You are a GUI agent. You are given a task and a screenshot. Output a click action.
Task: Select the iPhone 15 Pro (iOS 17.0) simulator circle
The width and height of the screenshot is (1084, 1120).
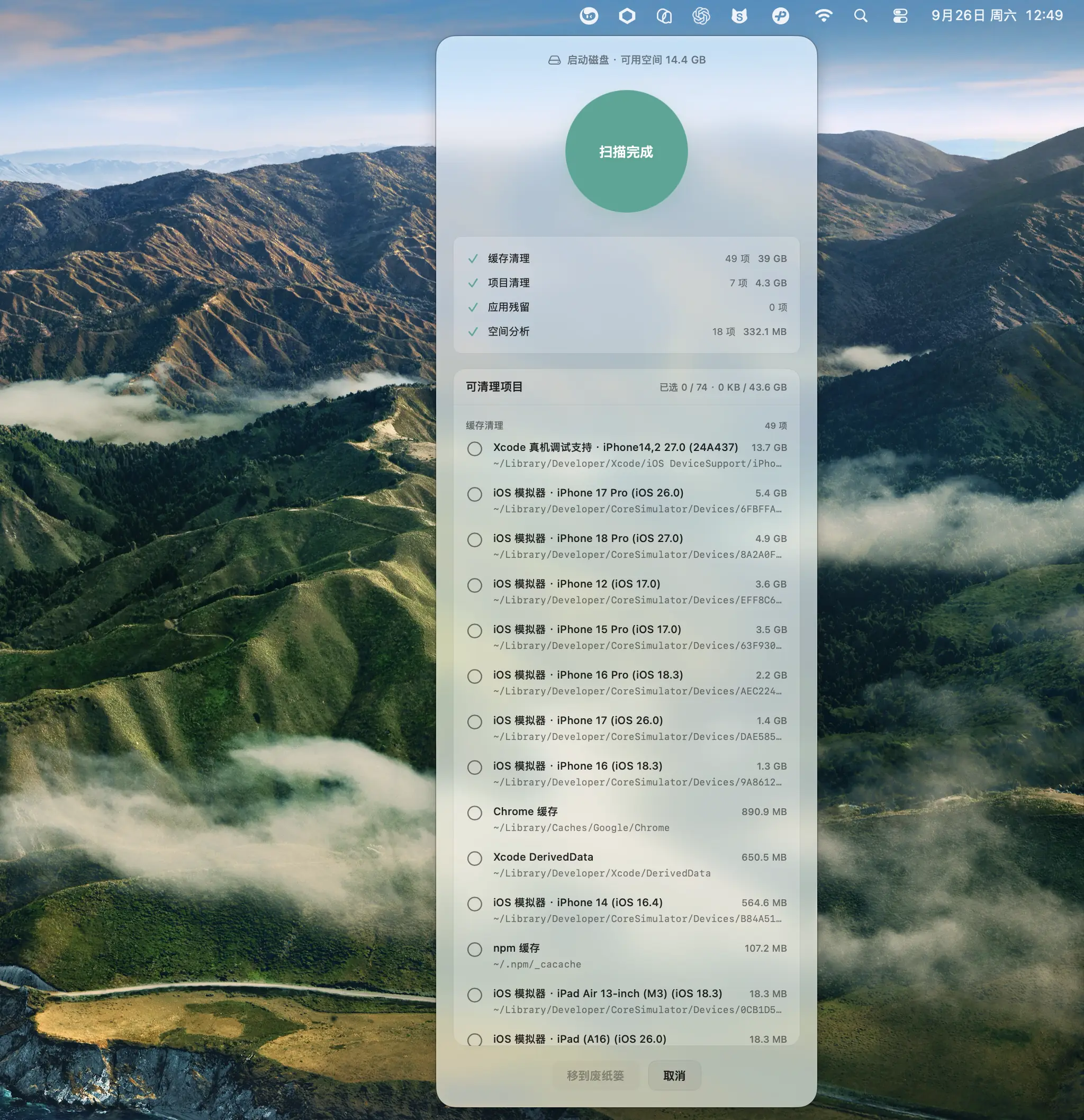(x=474, y=631)
